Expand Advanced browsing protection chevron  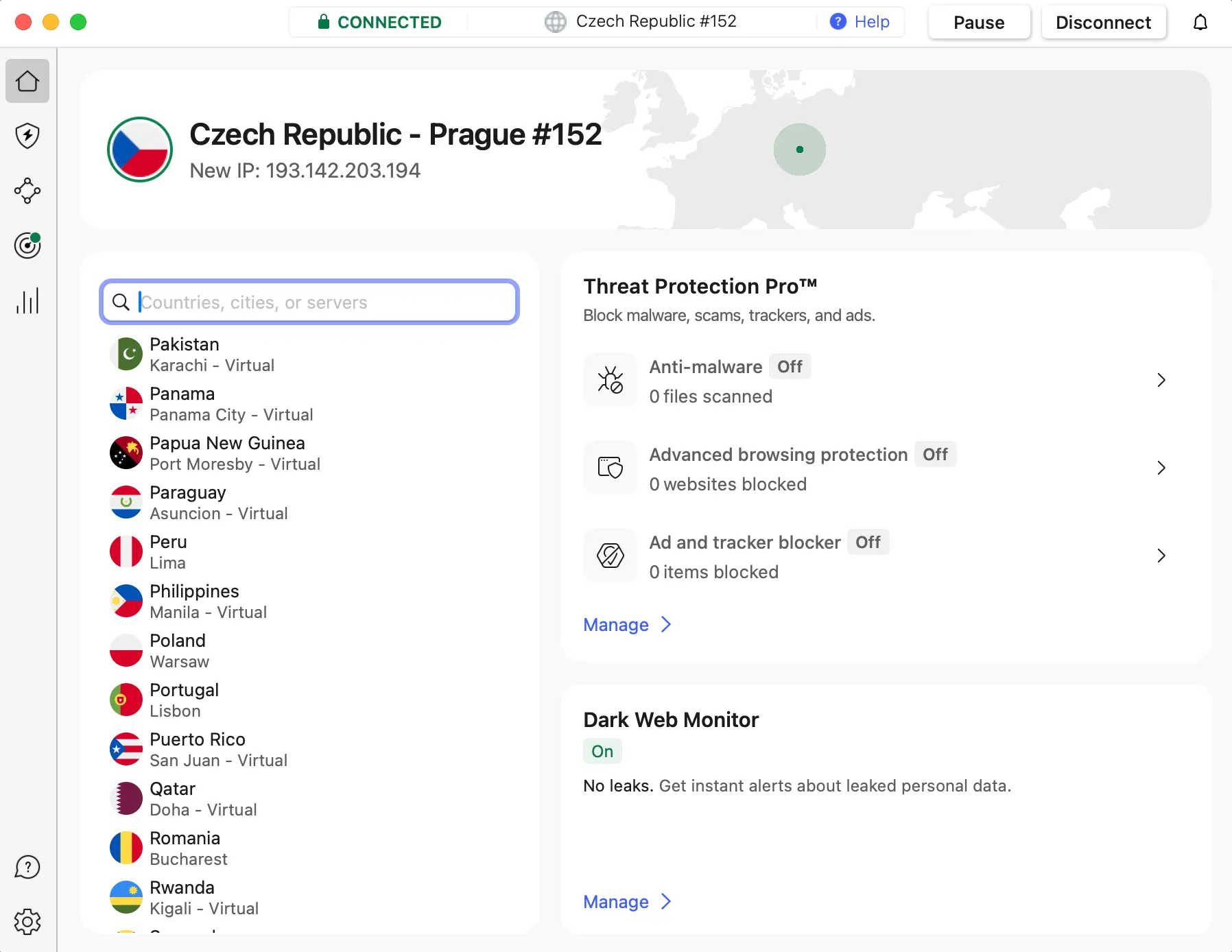point(1161,468)
